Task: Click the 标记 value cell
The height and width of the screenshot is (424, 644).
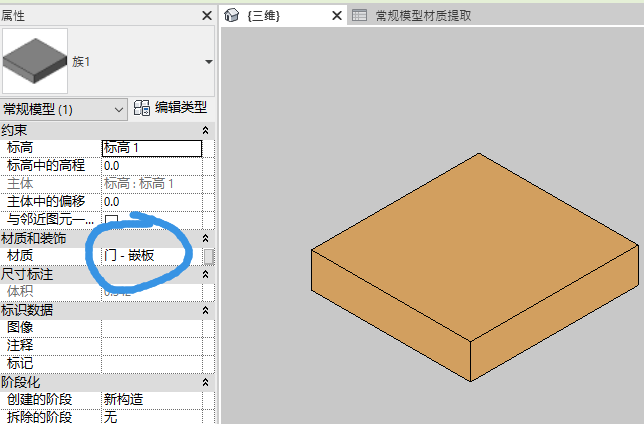Action: [x=152, y=364]
